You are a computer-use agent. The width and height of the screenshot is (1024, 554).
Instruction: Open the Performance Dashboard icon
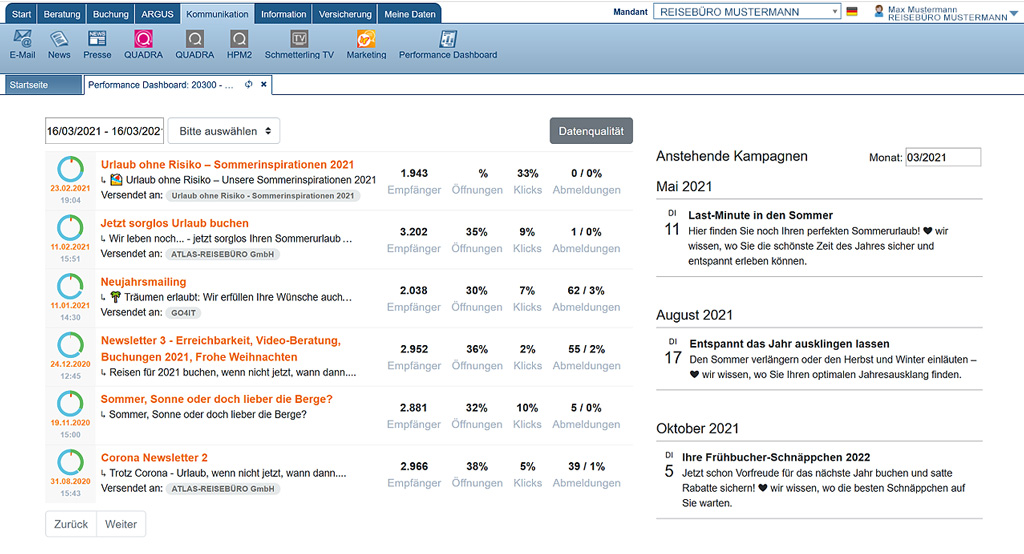coord(448,40)
